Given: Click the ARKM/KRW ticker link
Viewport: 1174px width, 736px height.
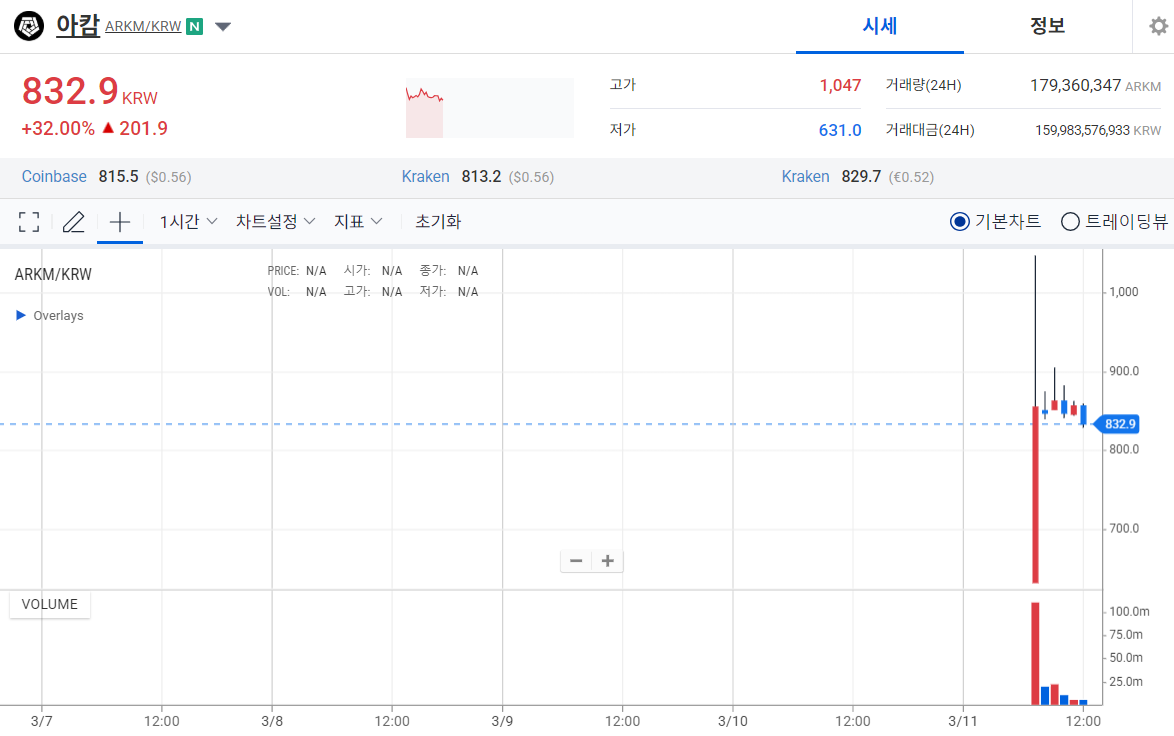Looking at the screenshot, I should (143, 26).
